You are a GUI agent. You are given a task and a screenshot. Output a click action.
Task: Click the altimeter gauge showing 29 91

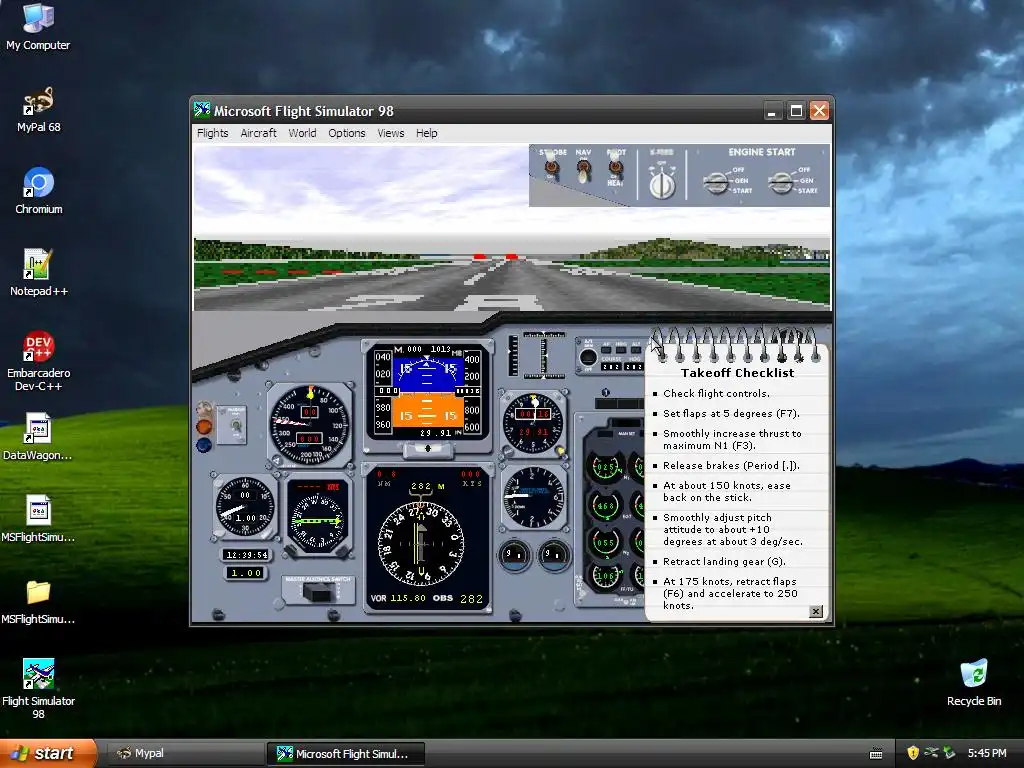[x=534, y=423]
